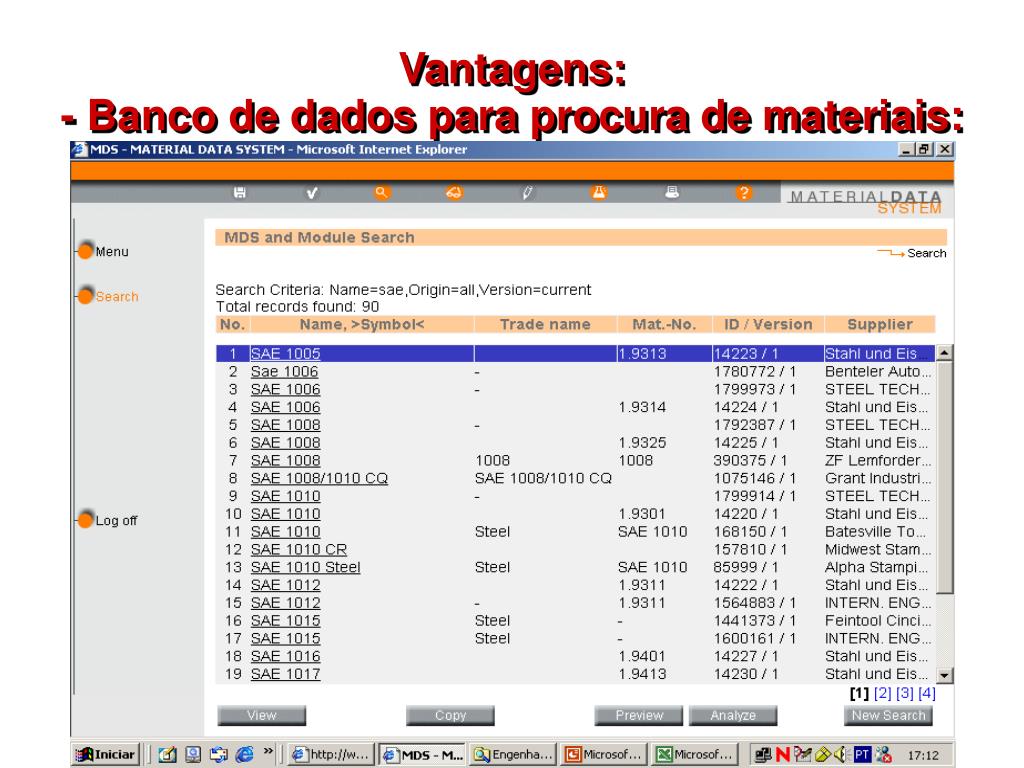
Task: Click the Search breadcrumb in the header
Action: pyautogui.click(x=926, y=253)
